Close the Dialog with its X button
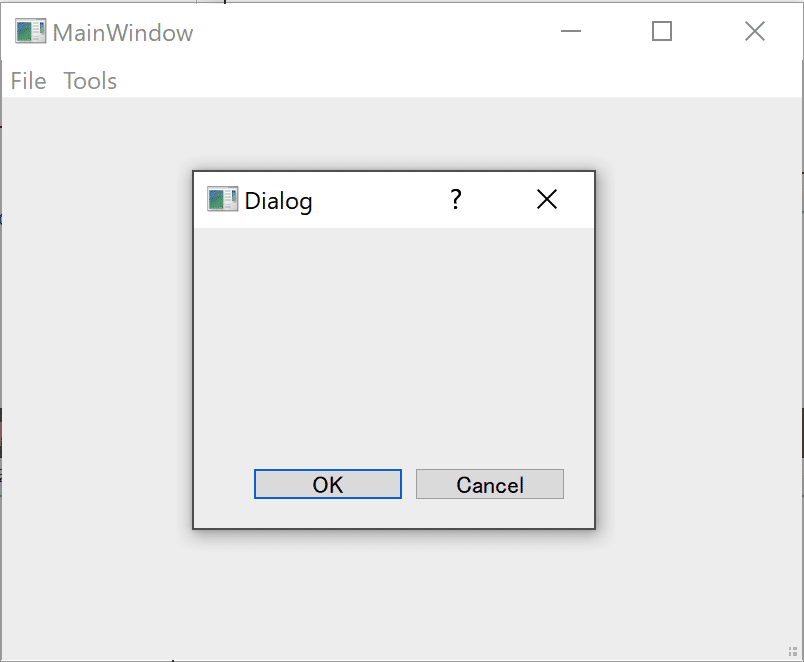Image resolution: width=804 pixels, height=662 pixels. coord(546,200)
